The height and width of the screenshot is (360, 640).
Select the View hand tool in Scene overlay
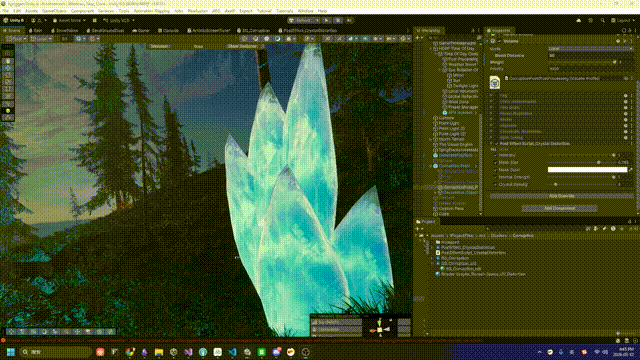(x=8, y=61)
